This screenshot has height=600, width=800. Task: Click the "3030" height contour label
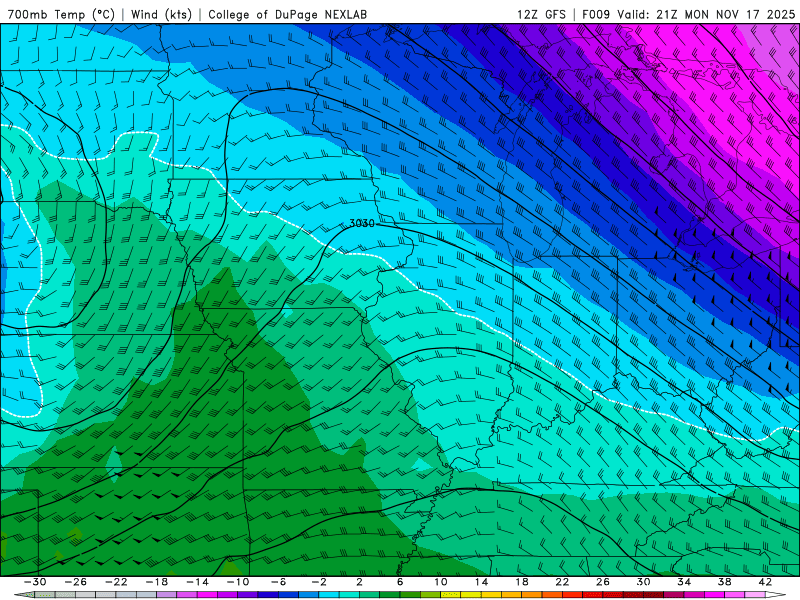point(362,223)
